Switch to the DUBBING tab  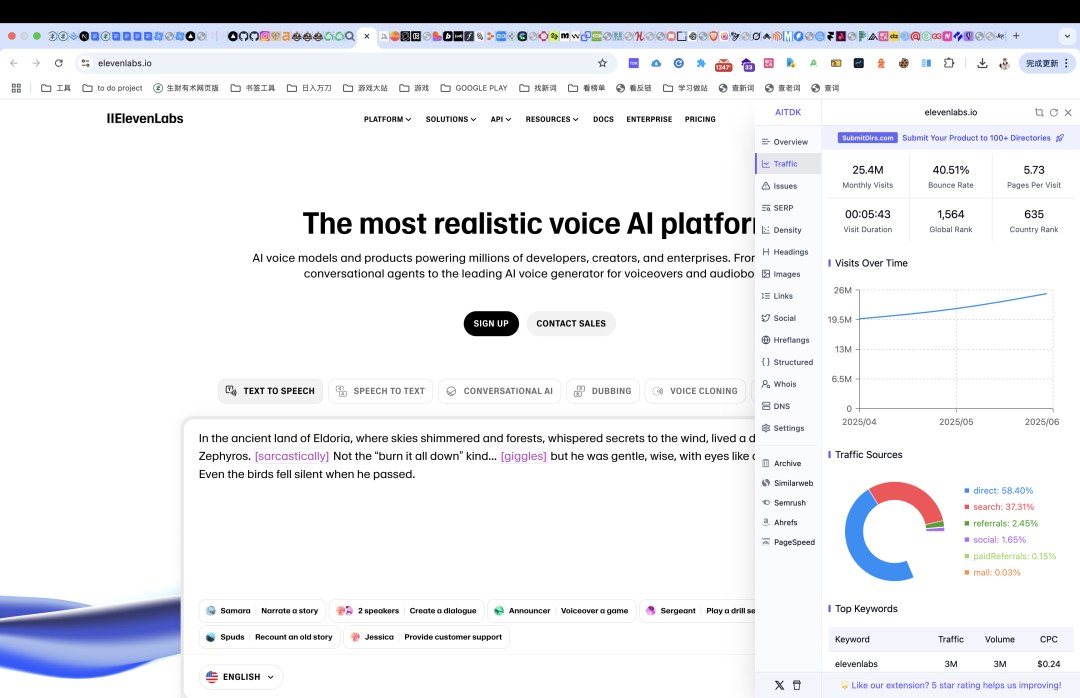tap(603, 391)
